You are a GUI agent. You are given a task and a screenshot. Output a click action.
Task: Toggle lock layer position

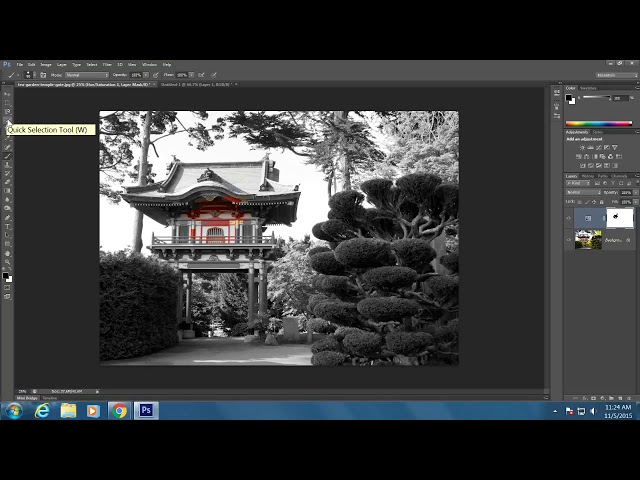(x=594, y=202)
